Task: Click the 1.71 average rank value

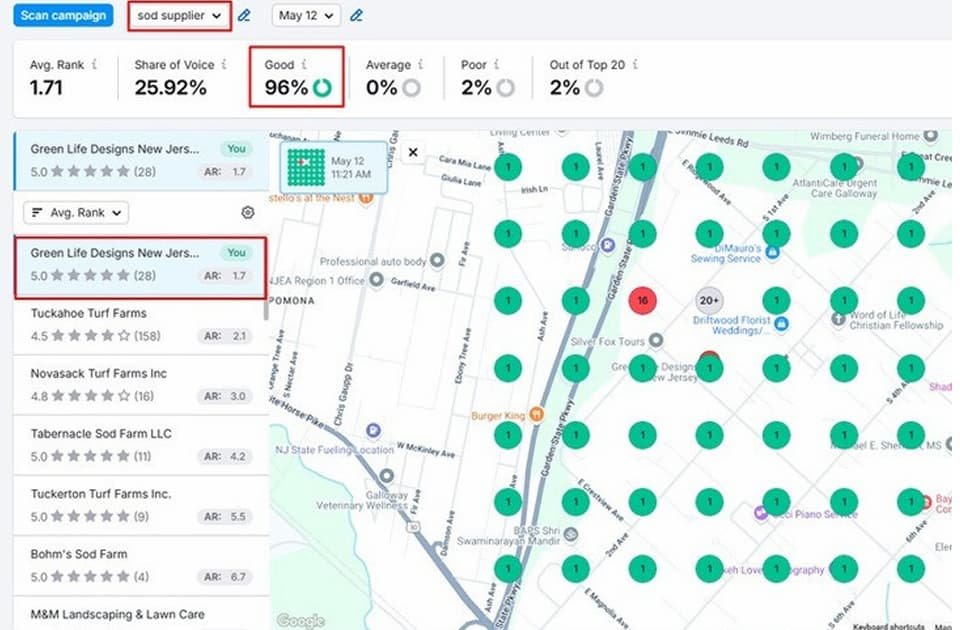Action: coord(46,88)
